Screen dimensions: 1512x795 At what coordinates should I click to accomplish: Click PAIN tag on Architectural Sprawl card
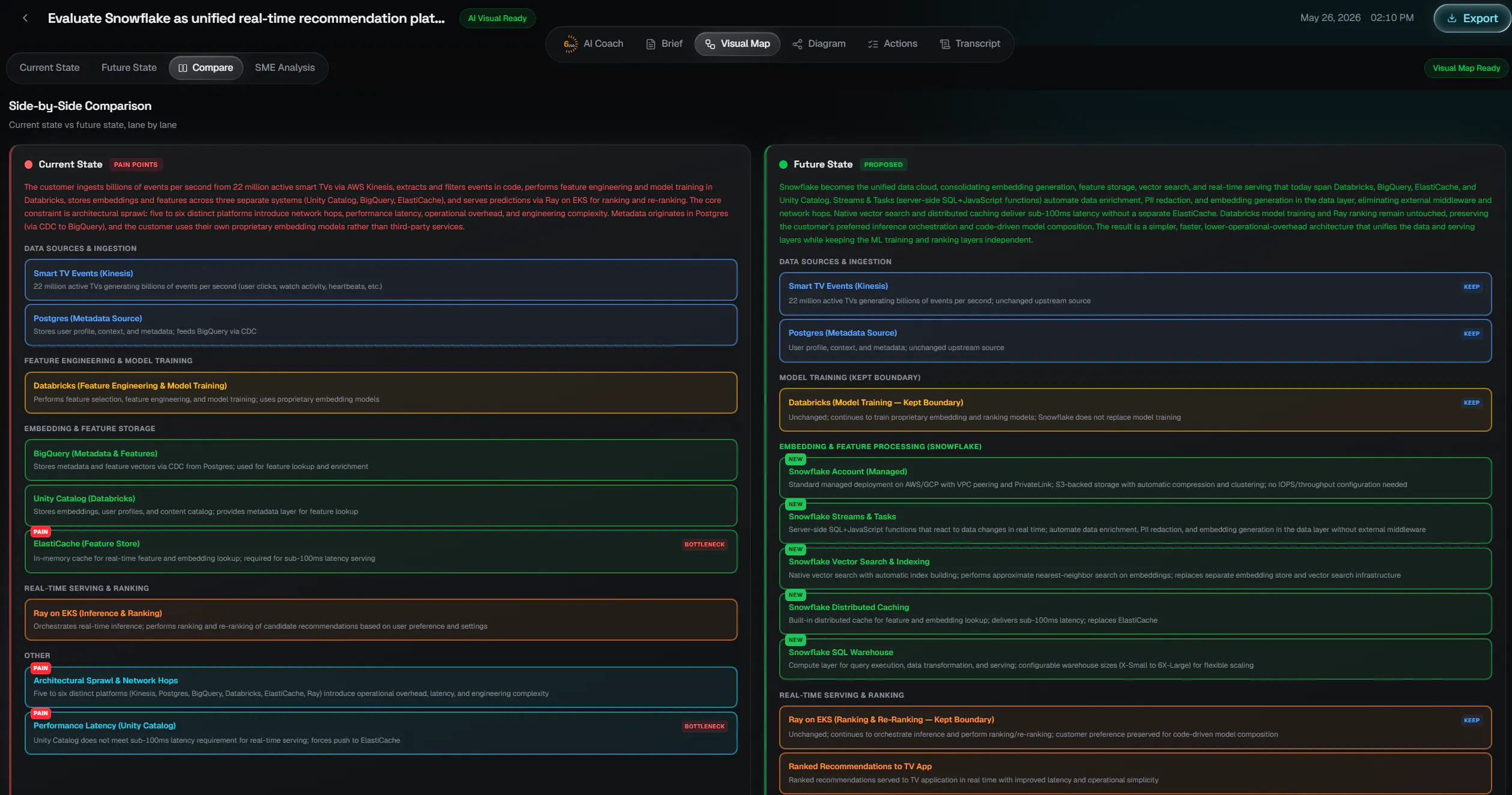point(40,668)
